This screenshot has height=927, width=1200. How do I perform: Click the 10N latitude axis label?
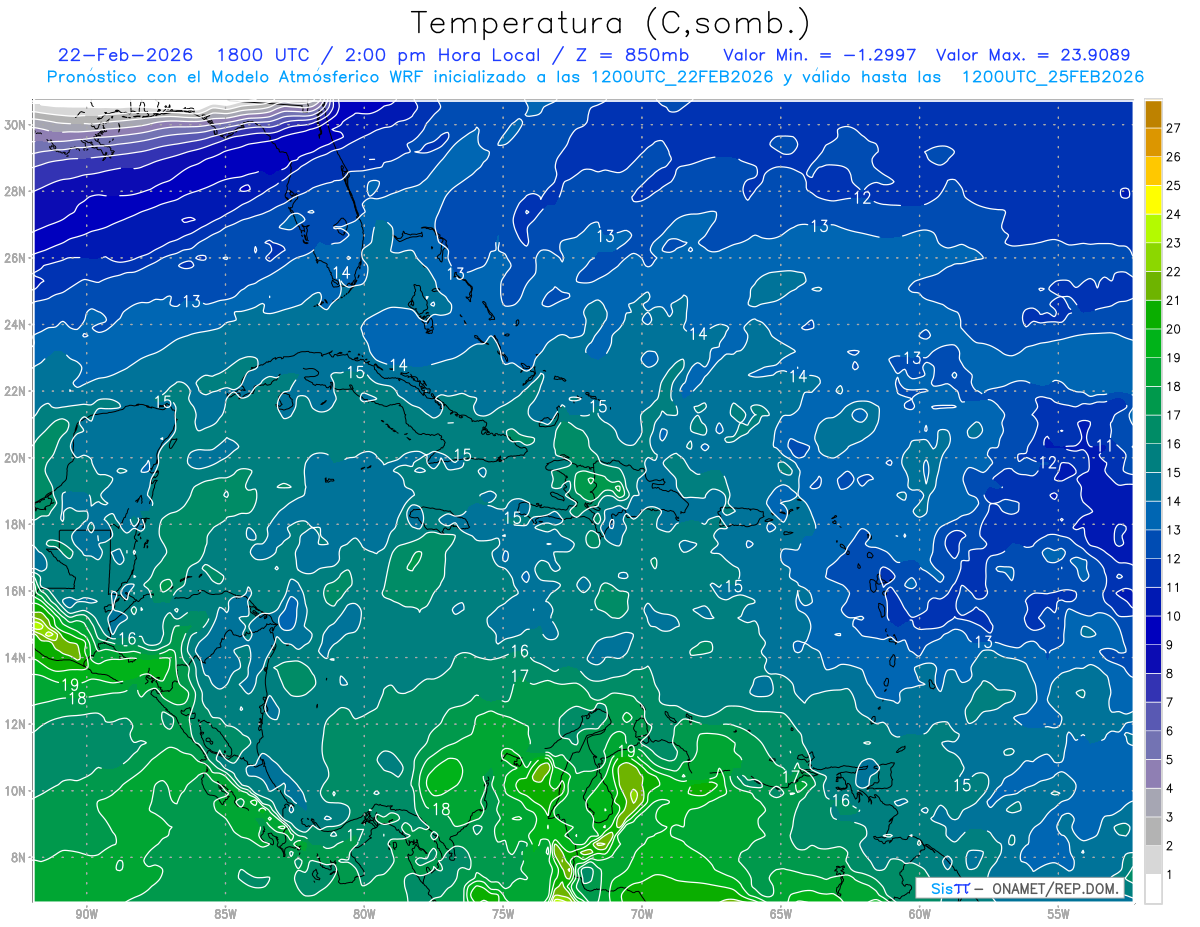pos(15,791)
